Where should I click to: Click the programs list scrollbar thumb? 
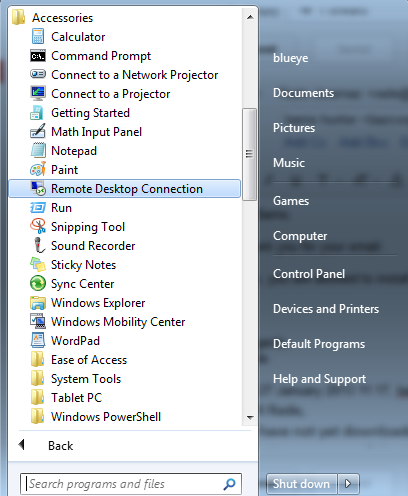(x=249, y=154)
